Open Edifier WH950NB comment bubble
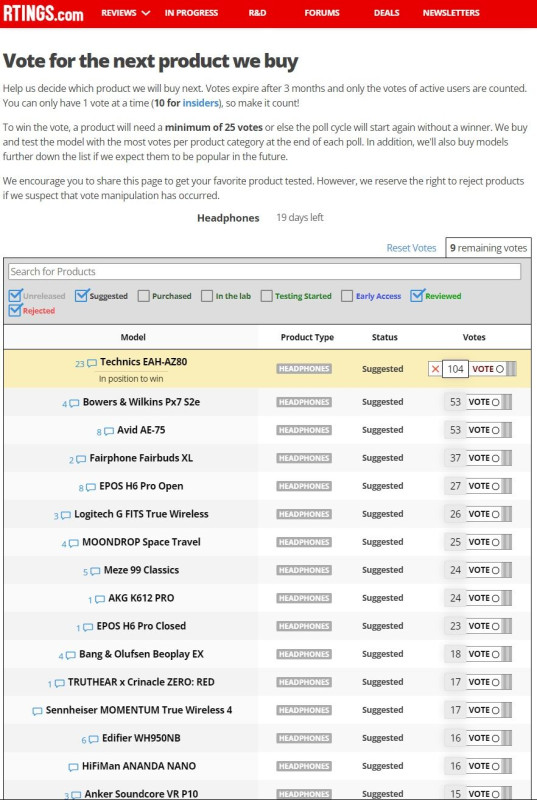 point(90,739)
